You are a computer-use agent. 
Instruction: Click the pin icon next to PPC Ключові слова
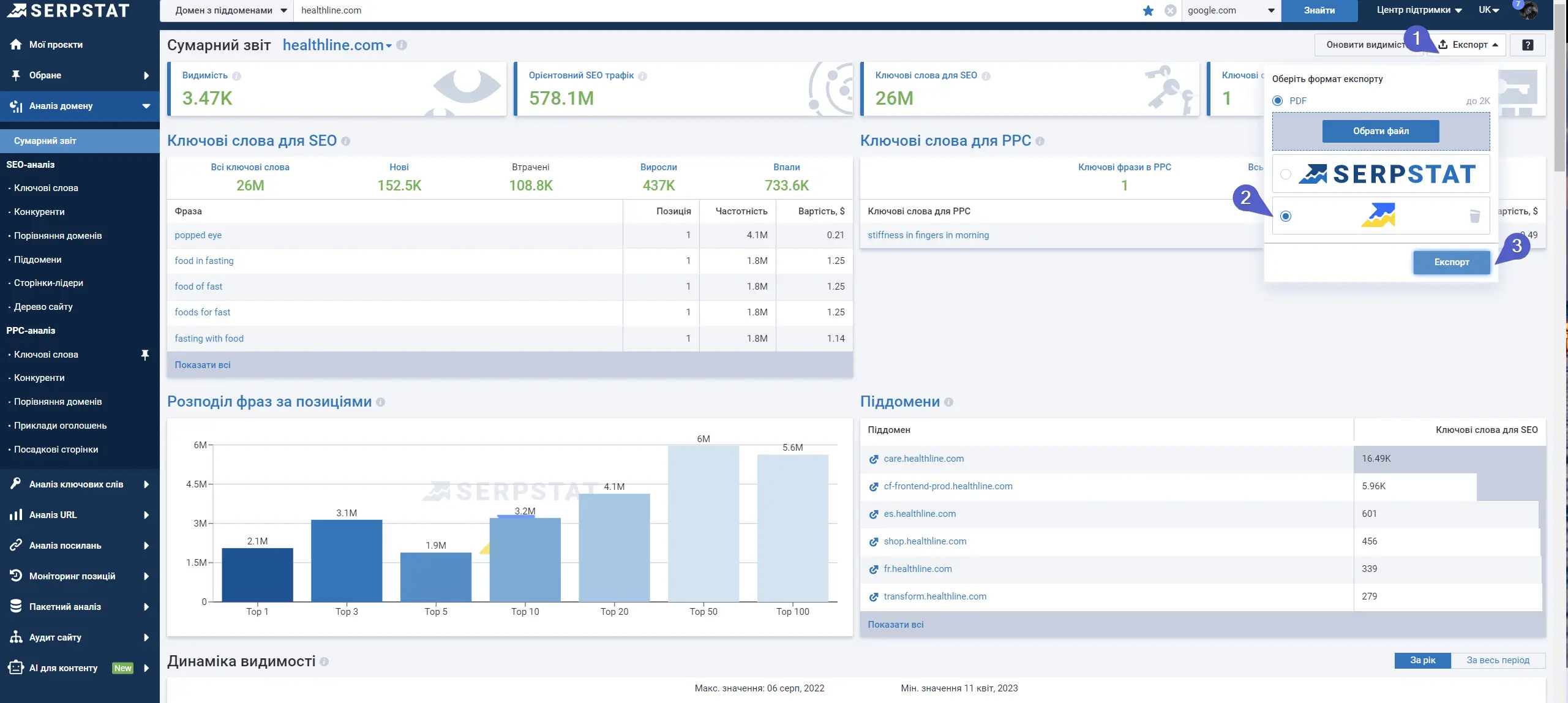(144, 355)
